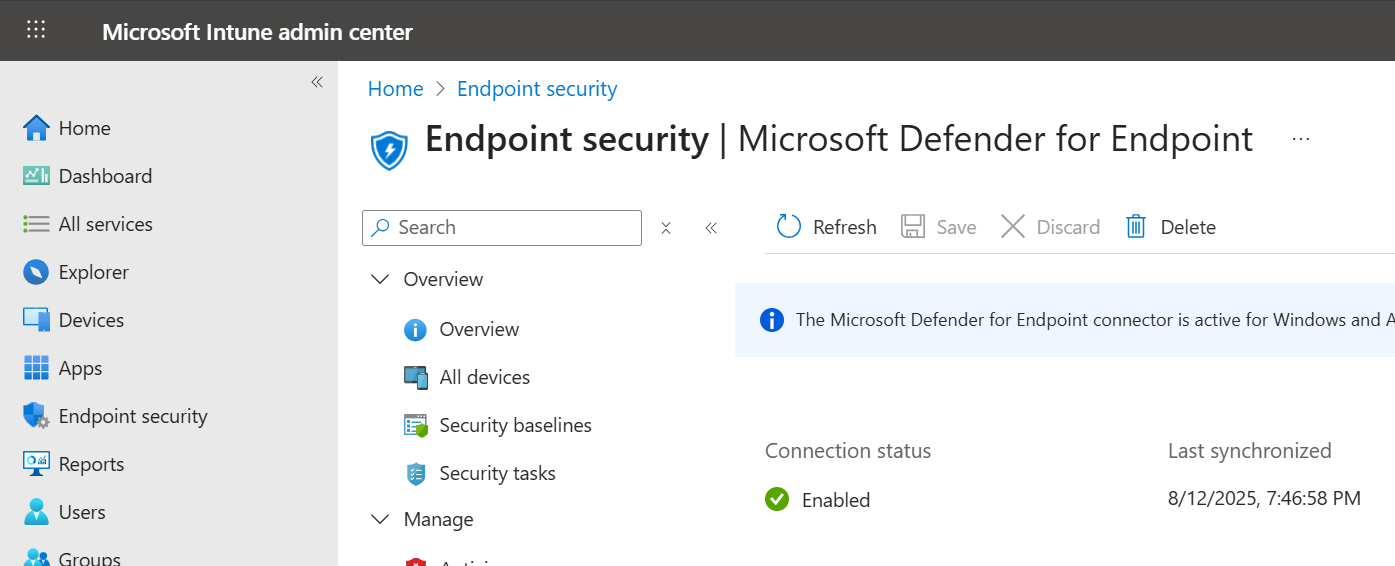Click the connector active info banner text
This screenshot has height=566, width=1395.
pyautogui.click(x=1095, y=320)
